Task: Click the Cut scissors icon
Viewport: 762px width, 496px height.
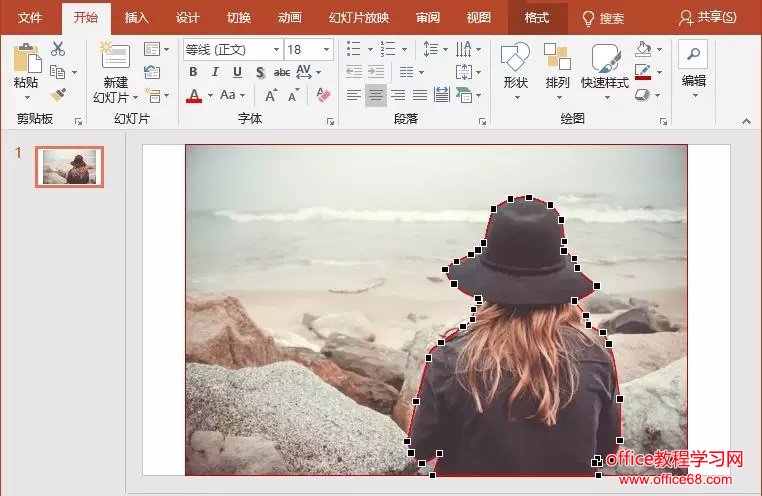Action: [x=58, y=49]
